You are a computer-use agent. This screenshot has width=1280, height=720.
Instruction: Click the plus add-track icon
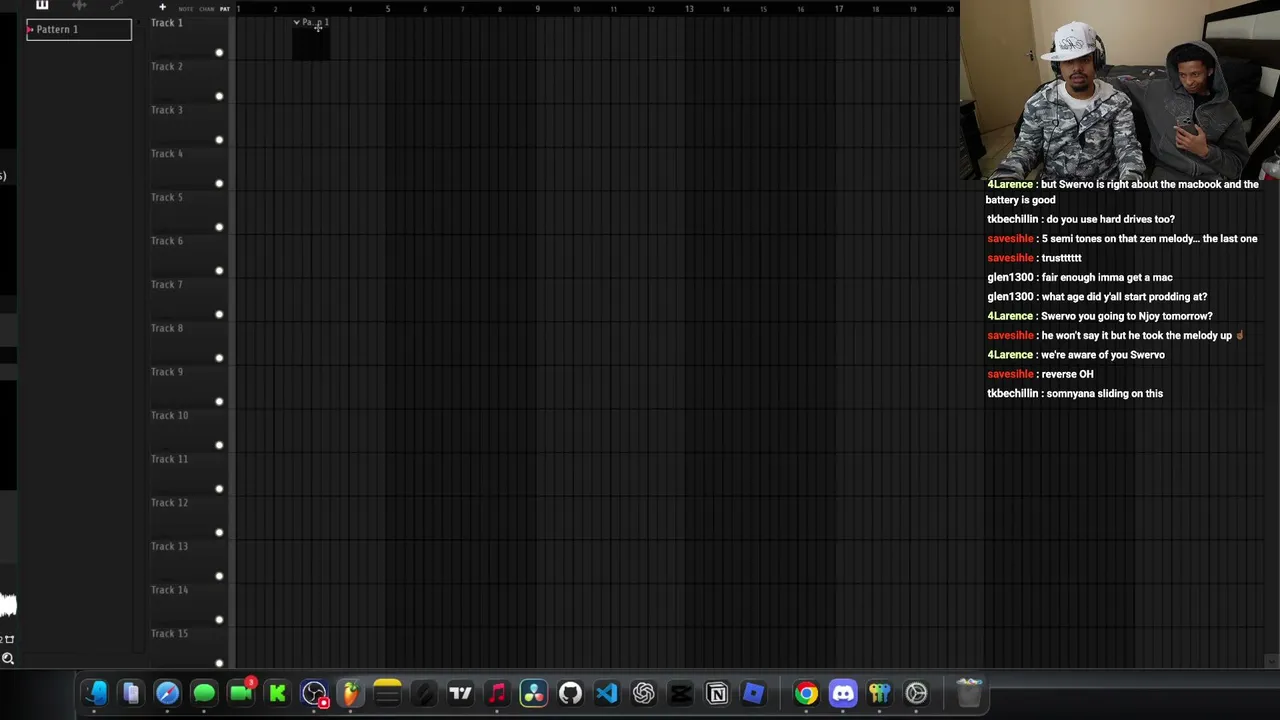162,8
